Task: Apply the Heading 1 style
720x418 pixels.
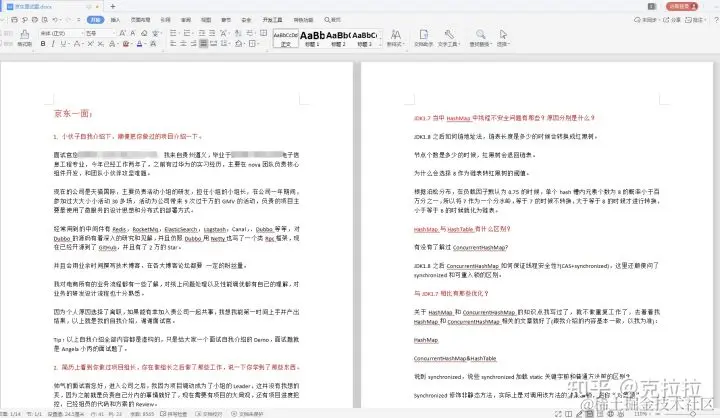Action: (312, 38)
